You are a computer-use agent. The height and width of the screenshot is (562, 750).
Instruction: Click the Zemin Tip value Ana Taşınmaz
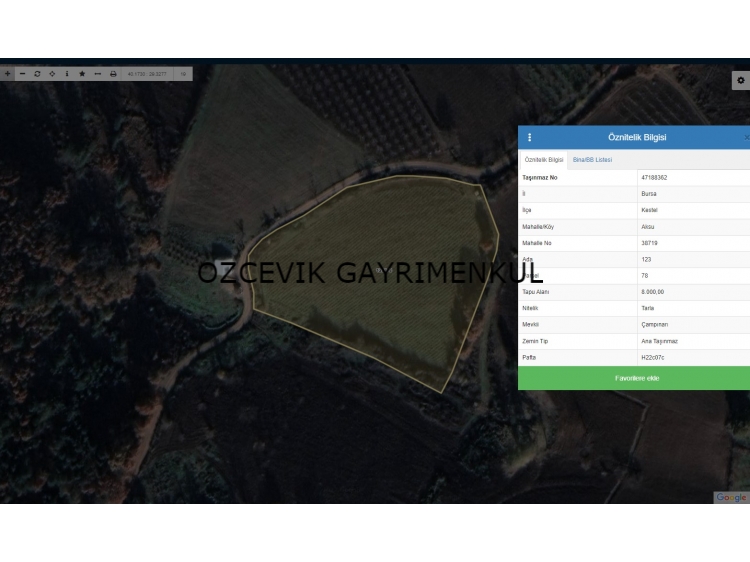click(659, 341)
